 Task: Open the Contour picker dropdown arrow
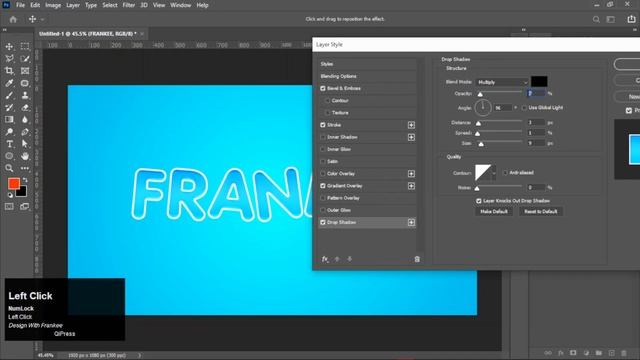(494, 173)
